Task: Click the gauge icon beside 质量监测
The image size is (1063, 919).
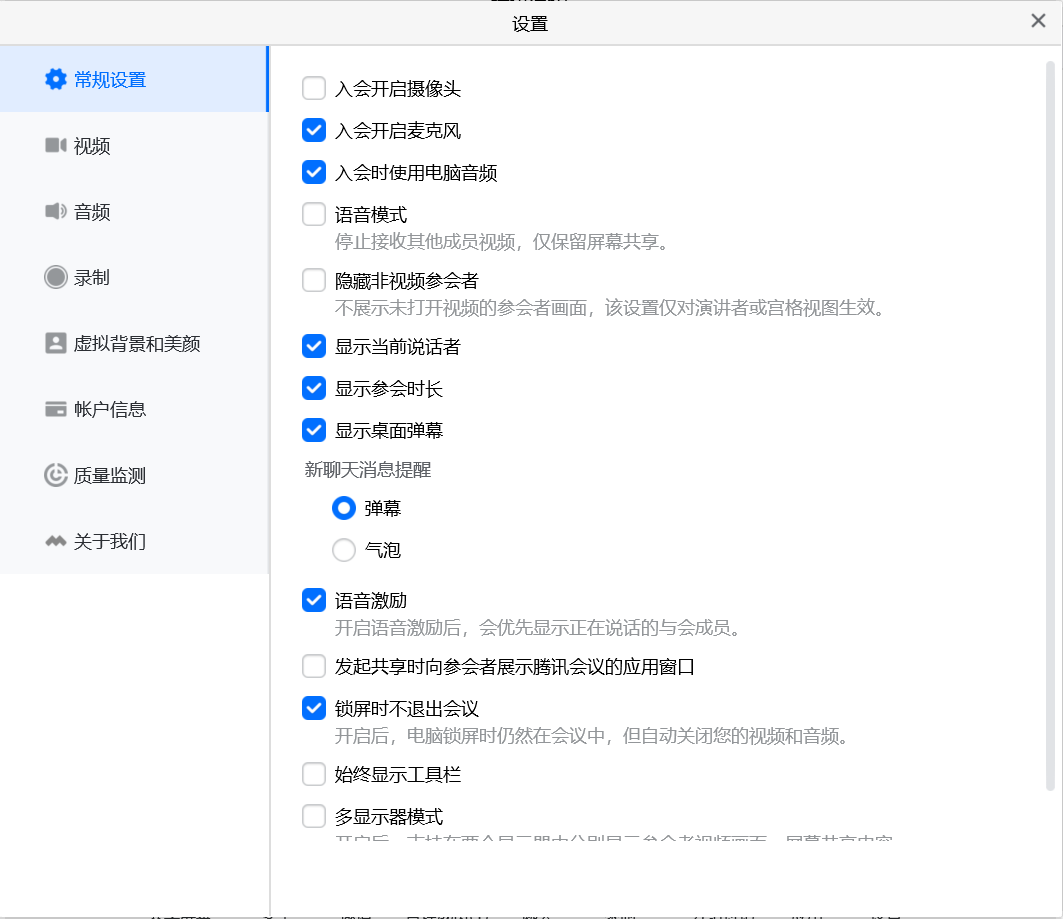Action: (56, 475)
